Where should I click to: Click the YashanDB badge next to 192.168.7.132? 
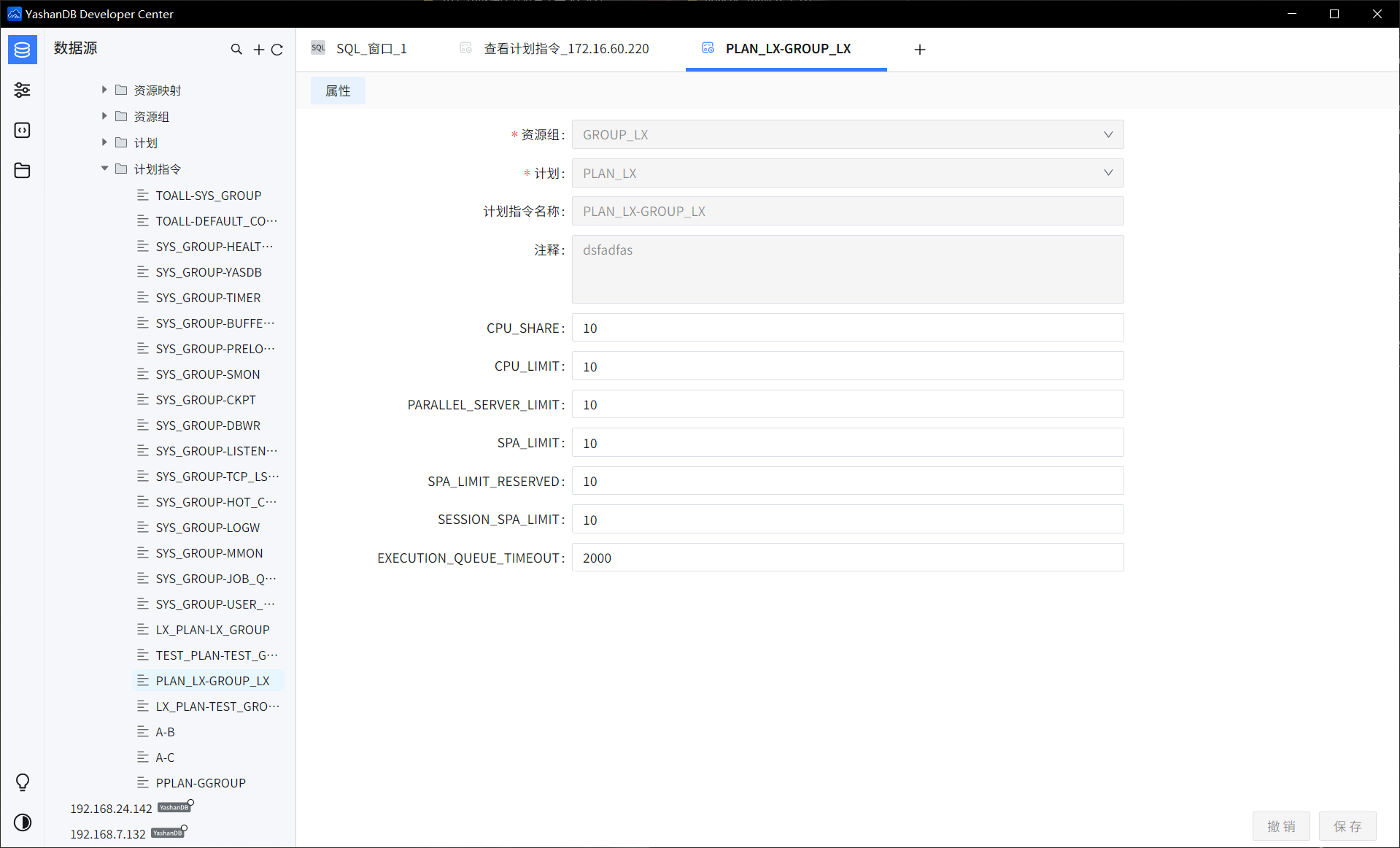167,833
